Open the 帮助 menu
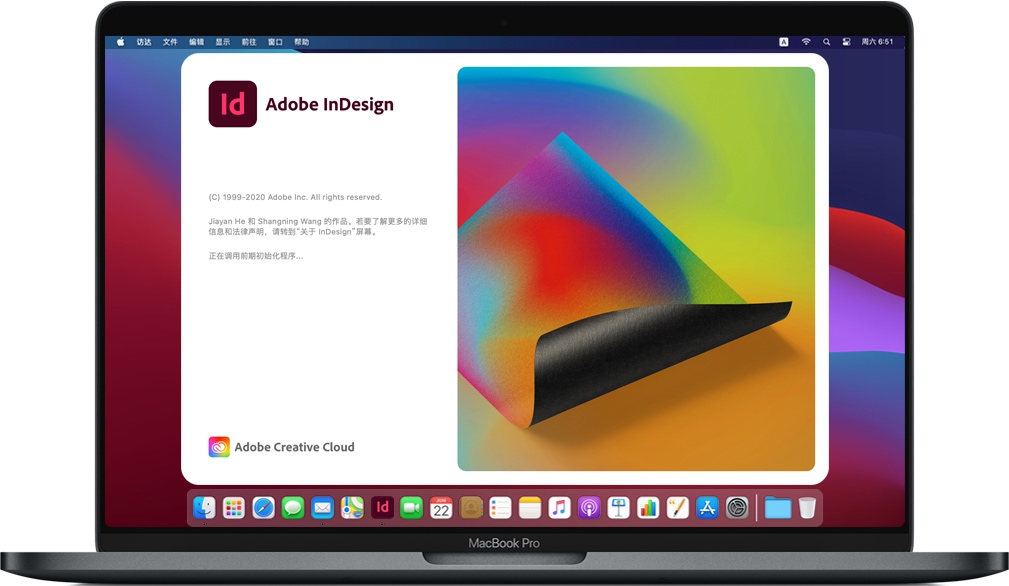 302,42
